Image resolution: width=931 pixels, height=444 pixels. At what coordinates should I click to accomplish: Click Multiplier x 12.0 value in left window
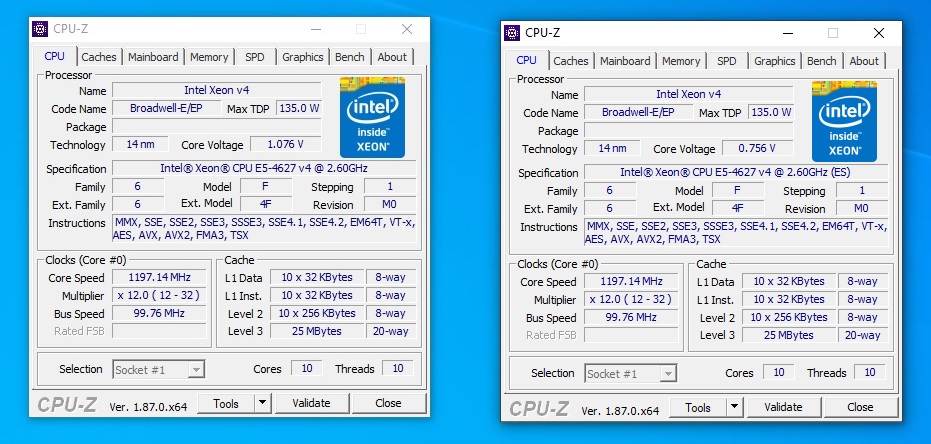pyautogui.click(x=159, y=295)
